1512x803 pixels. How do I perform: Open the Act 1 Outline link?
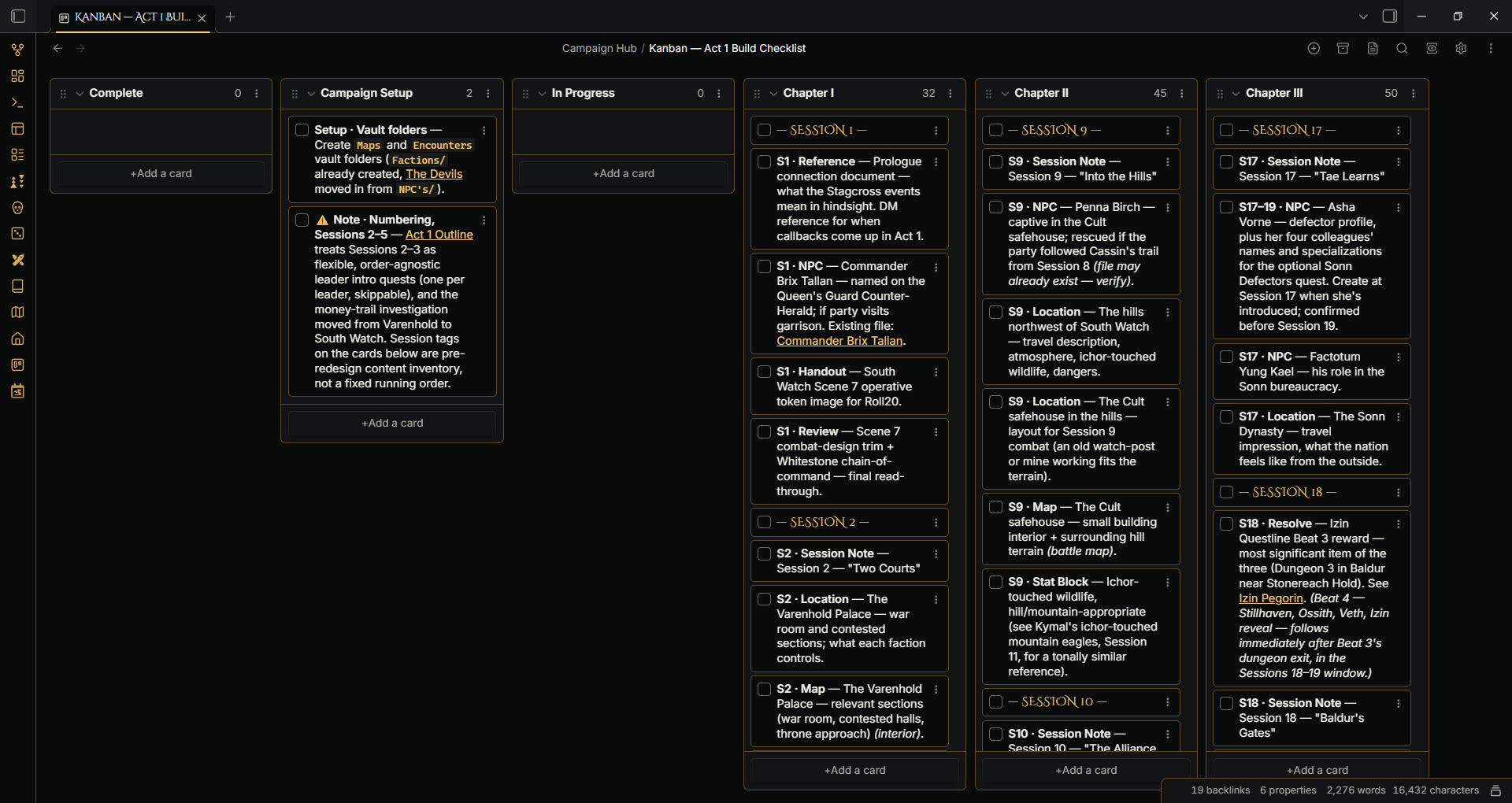pyautogui.click(x=439, y=235)
